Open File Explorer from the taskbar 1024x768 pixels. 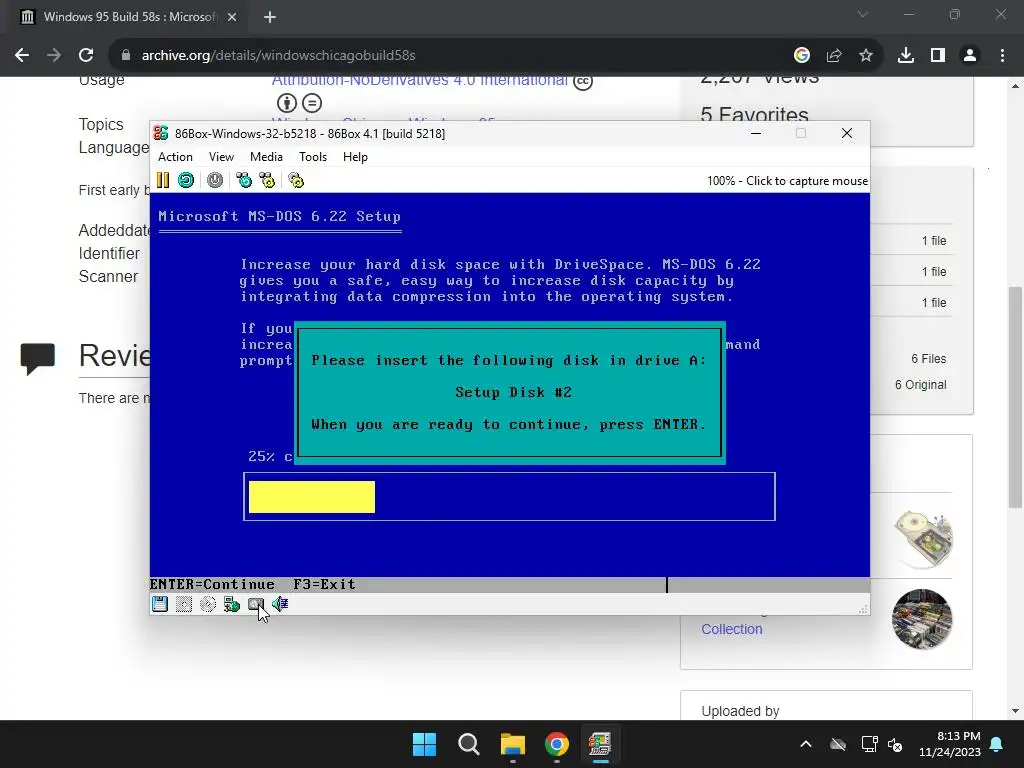[x=513, y=744]
